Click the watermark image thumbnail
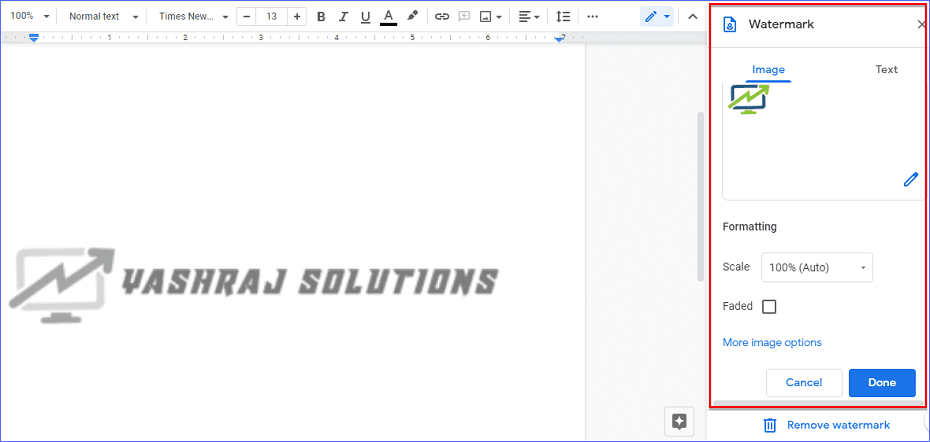This screenshot has height=442, width=930. (749, 99)
